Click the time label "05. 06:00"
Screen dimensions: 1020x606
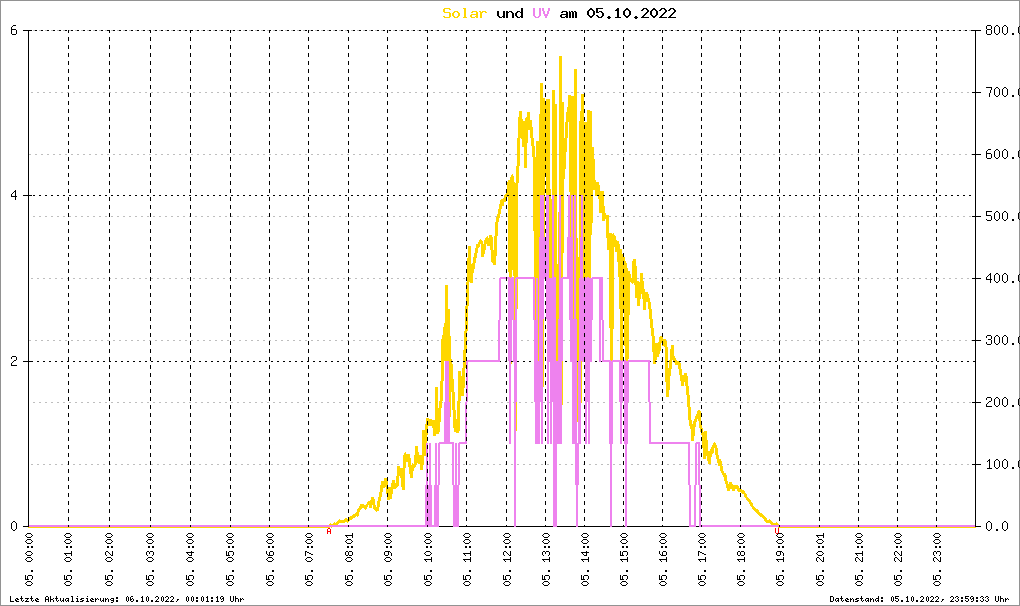[270, 559]
